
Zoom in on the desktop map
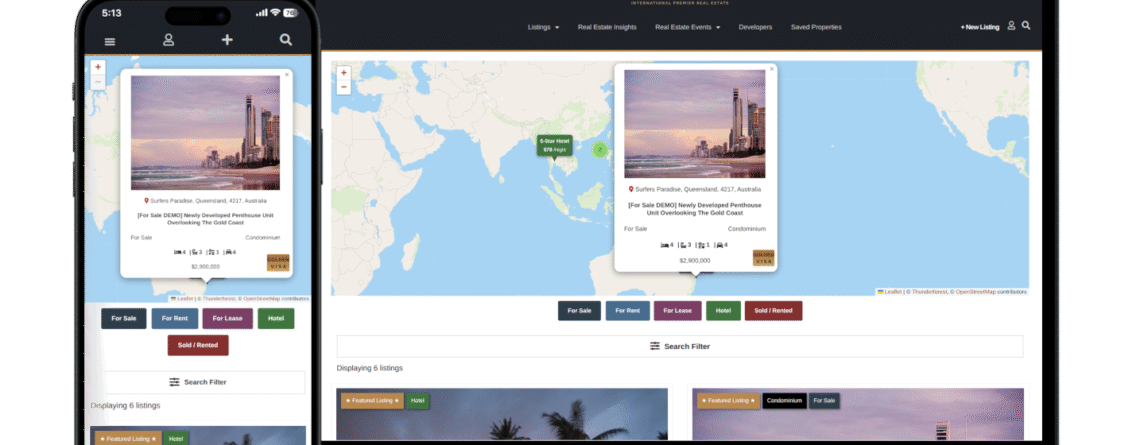[x=344, y=73]
